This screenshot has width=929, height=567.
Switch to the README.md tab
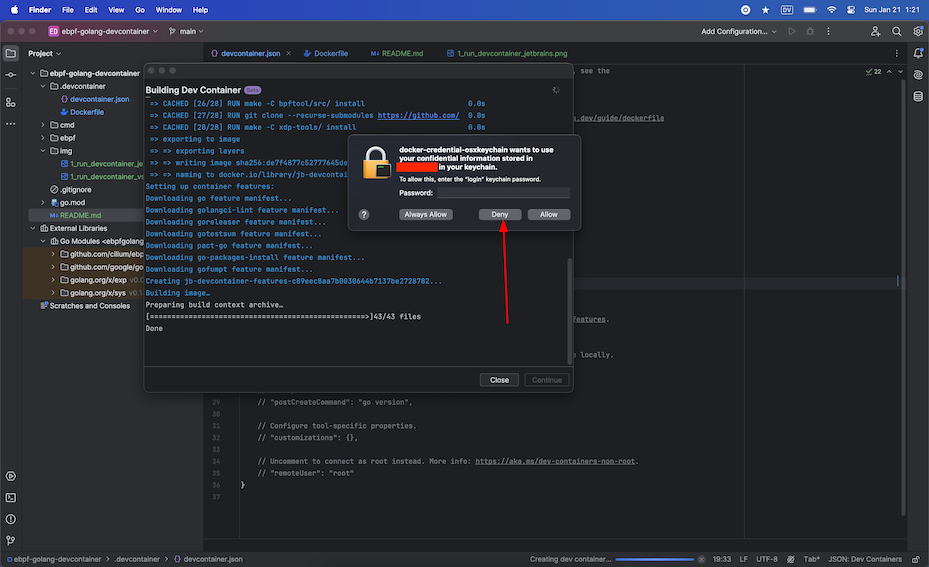click(396, 53)
